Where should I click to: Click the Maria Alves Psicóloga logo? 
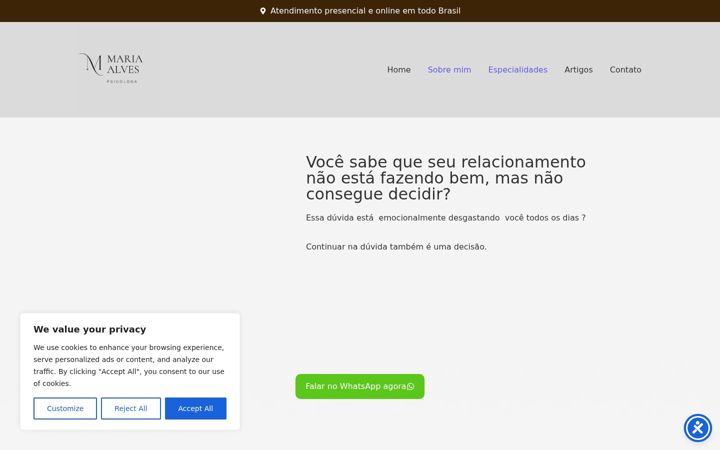(111, 68)
